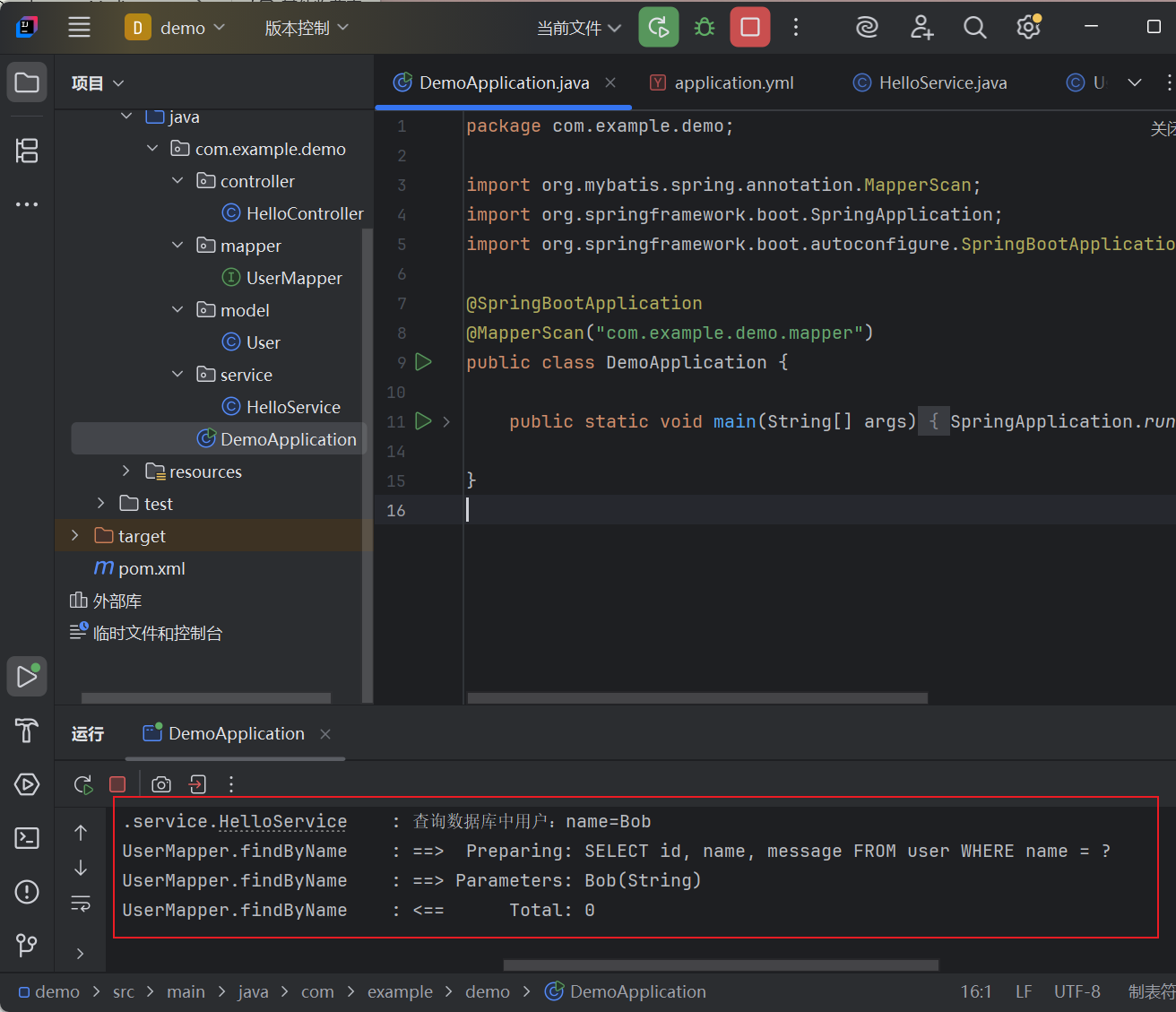1176x1012 pixels.
Task: Open the Structure tool window icon
Action: (x=27, y=150)
